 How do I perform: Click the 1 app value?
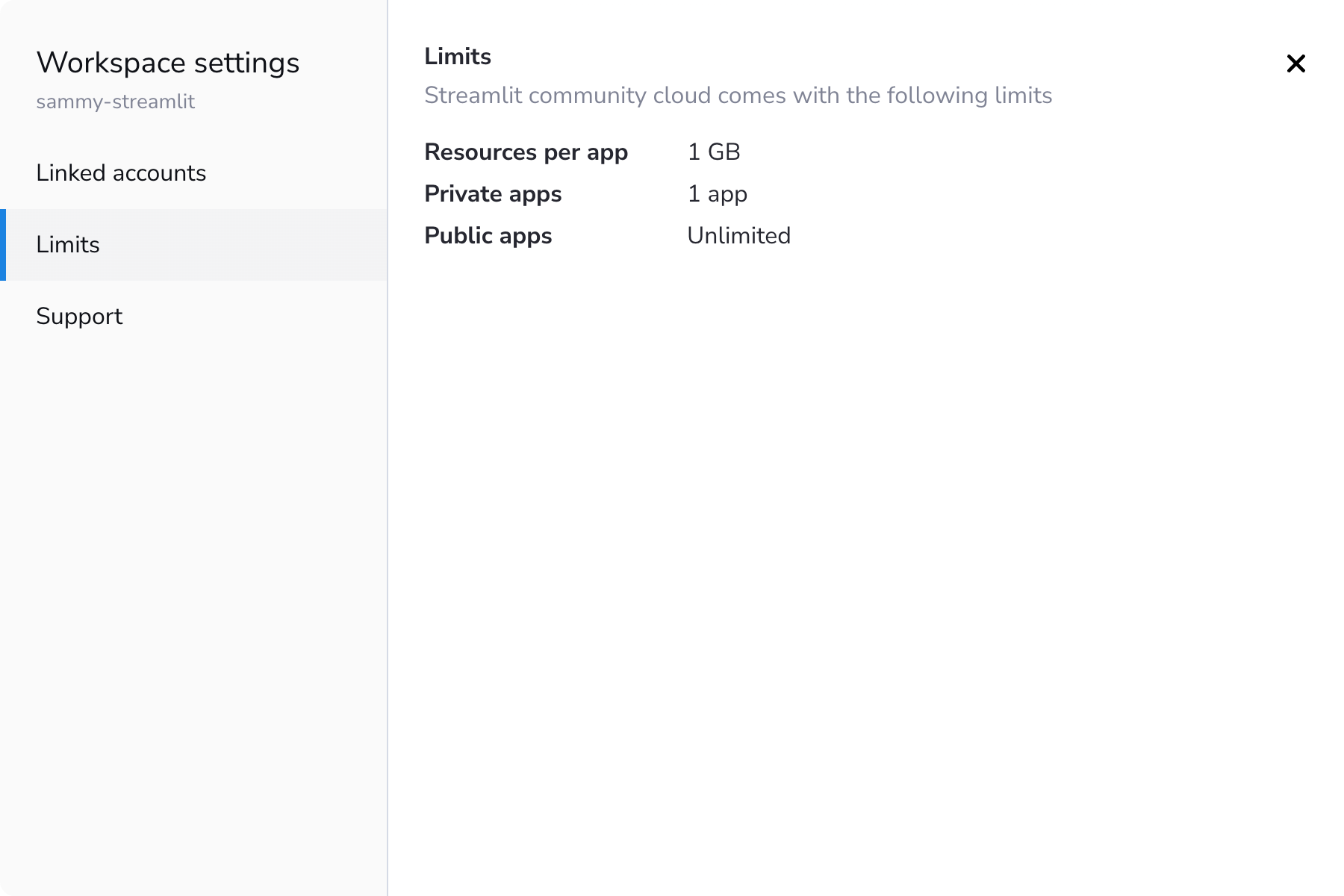pos(718,194)
